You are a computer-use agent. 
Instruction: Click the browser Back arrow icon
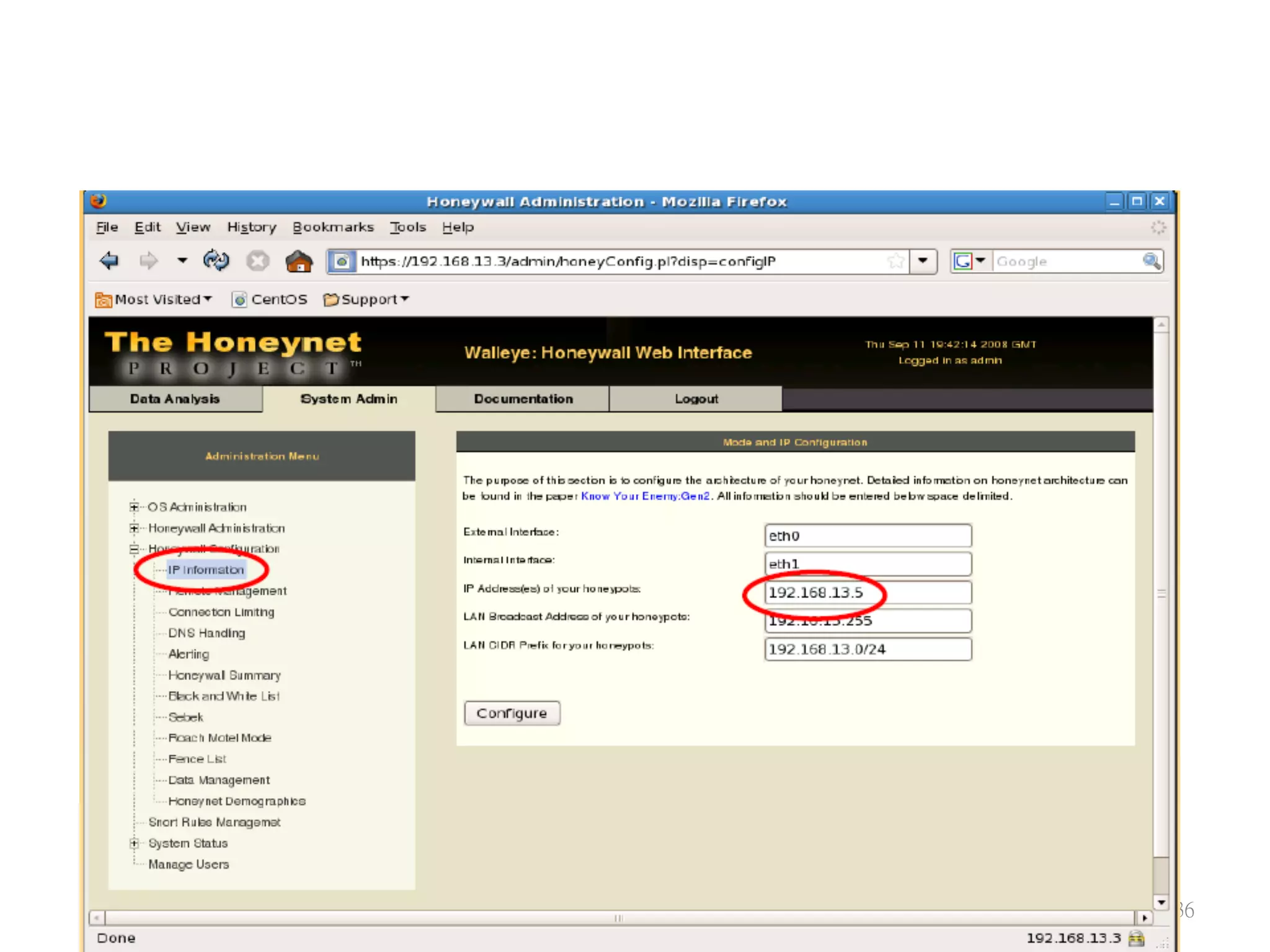click(x=109, y=261)
